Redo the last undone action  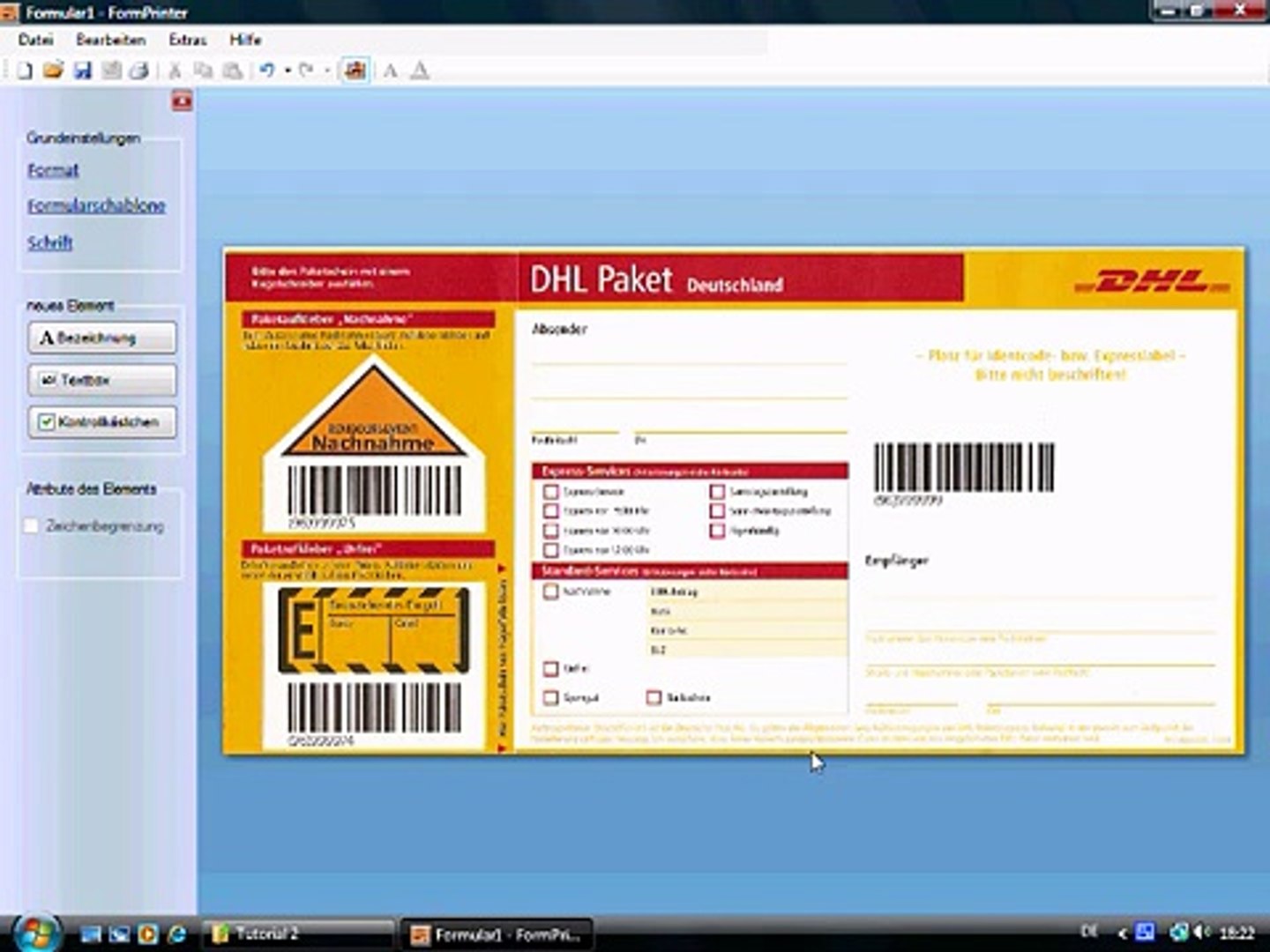click(x=306, y=71)
